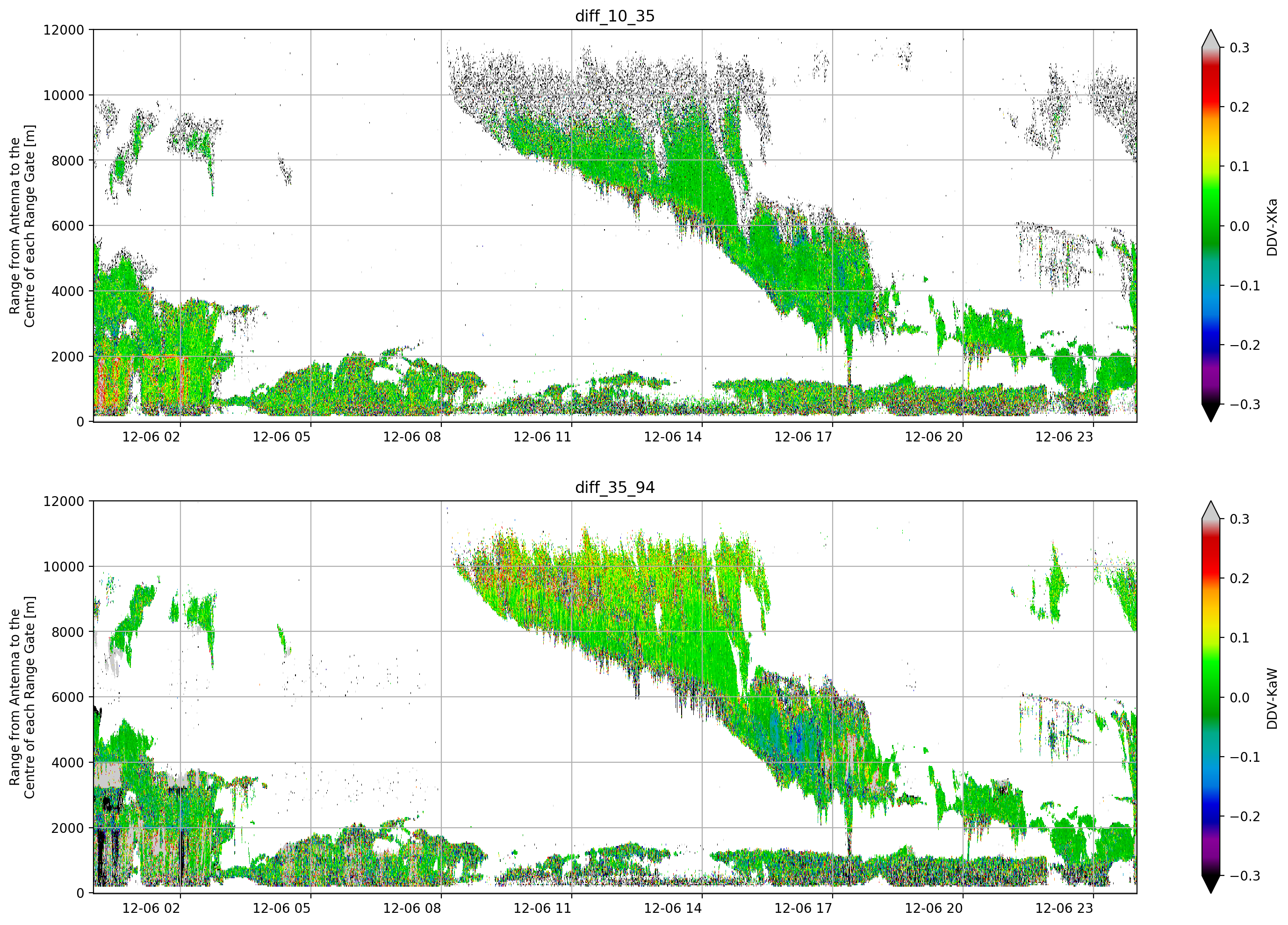The height and width of the screenshot is (925, 1288).
Task: Click the −0.2 tick on DDV-KaW colorbar
Action: tap(1245, 817)
